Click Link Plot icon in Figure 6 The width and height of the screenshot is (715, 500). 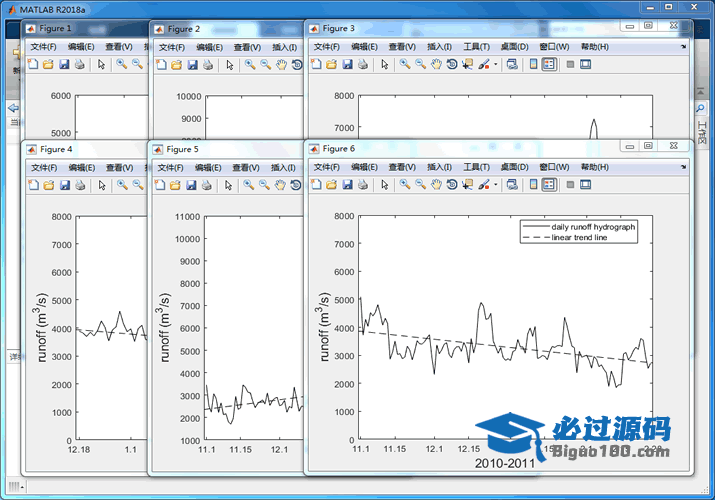(512, 185)
